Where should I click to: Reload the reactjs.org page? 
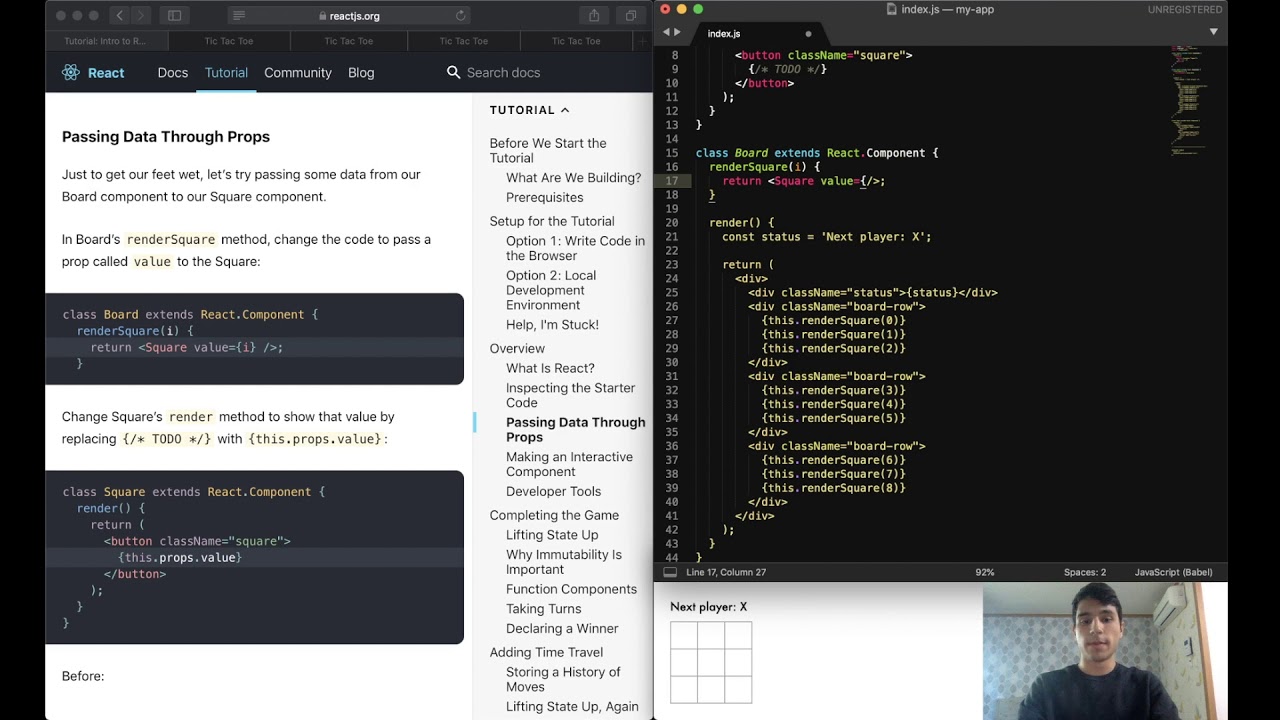coord(460,16)
